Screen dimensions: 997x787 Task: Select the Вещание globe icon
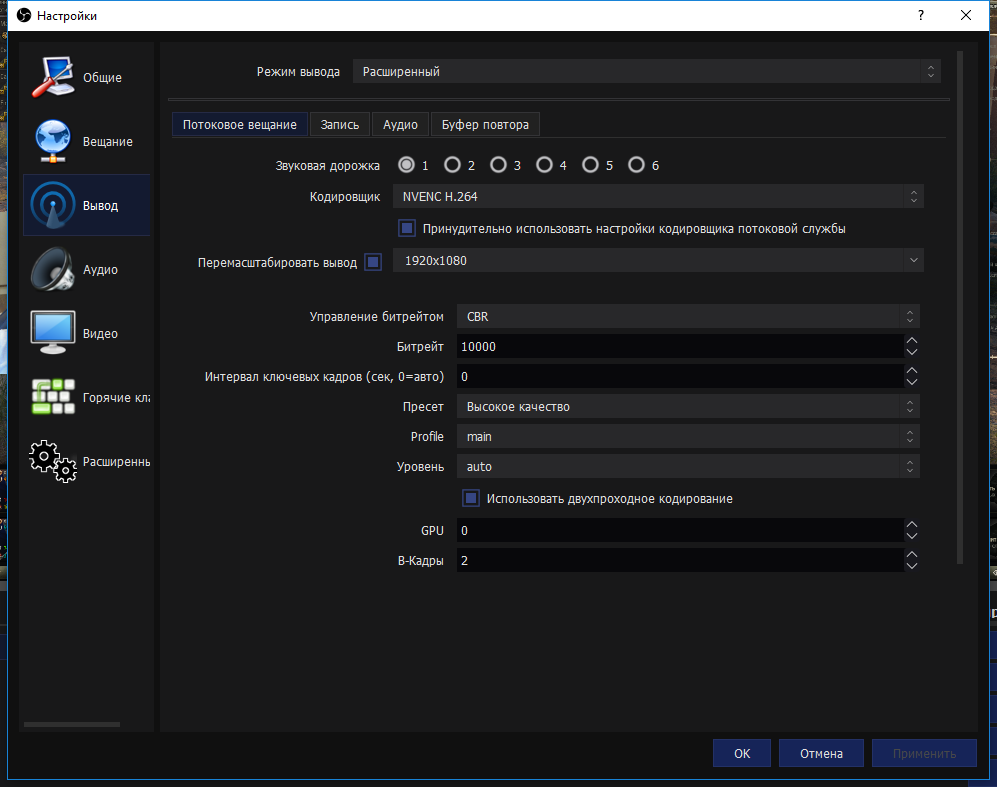52,141
